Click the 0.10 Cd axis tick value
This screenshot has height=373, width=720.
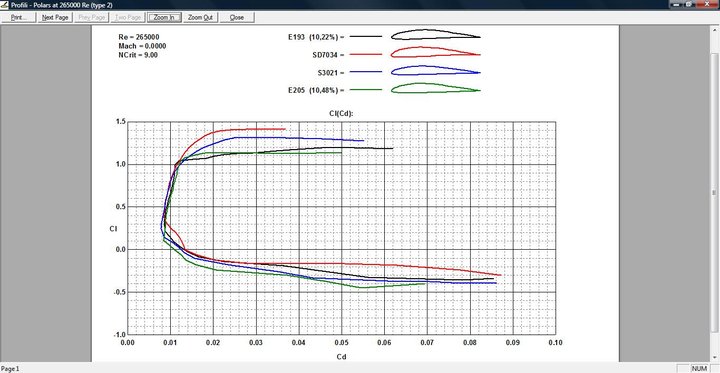555,342
